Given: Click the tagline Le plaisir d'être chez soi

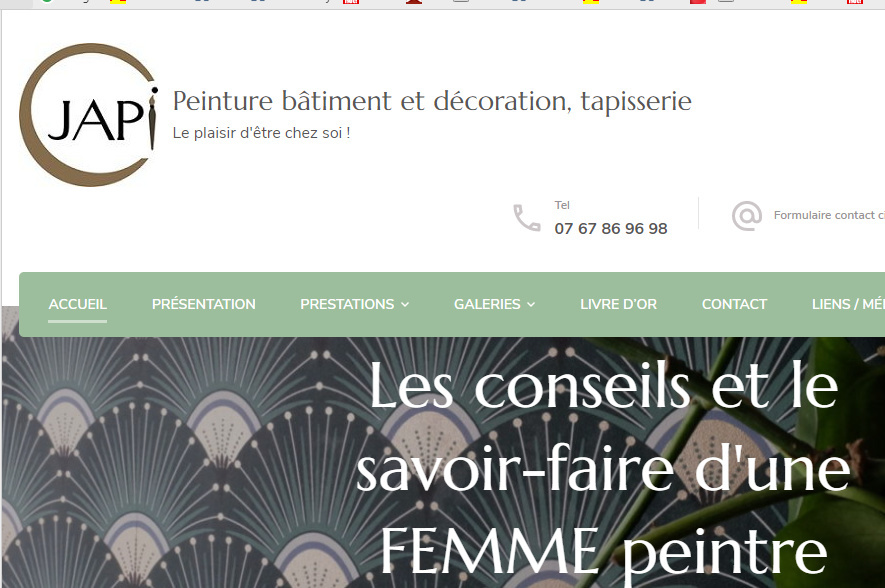Looking at the screenshot, I should pyautogui.click(x=261, y=132).
